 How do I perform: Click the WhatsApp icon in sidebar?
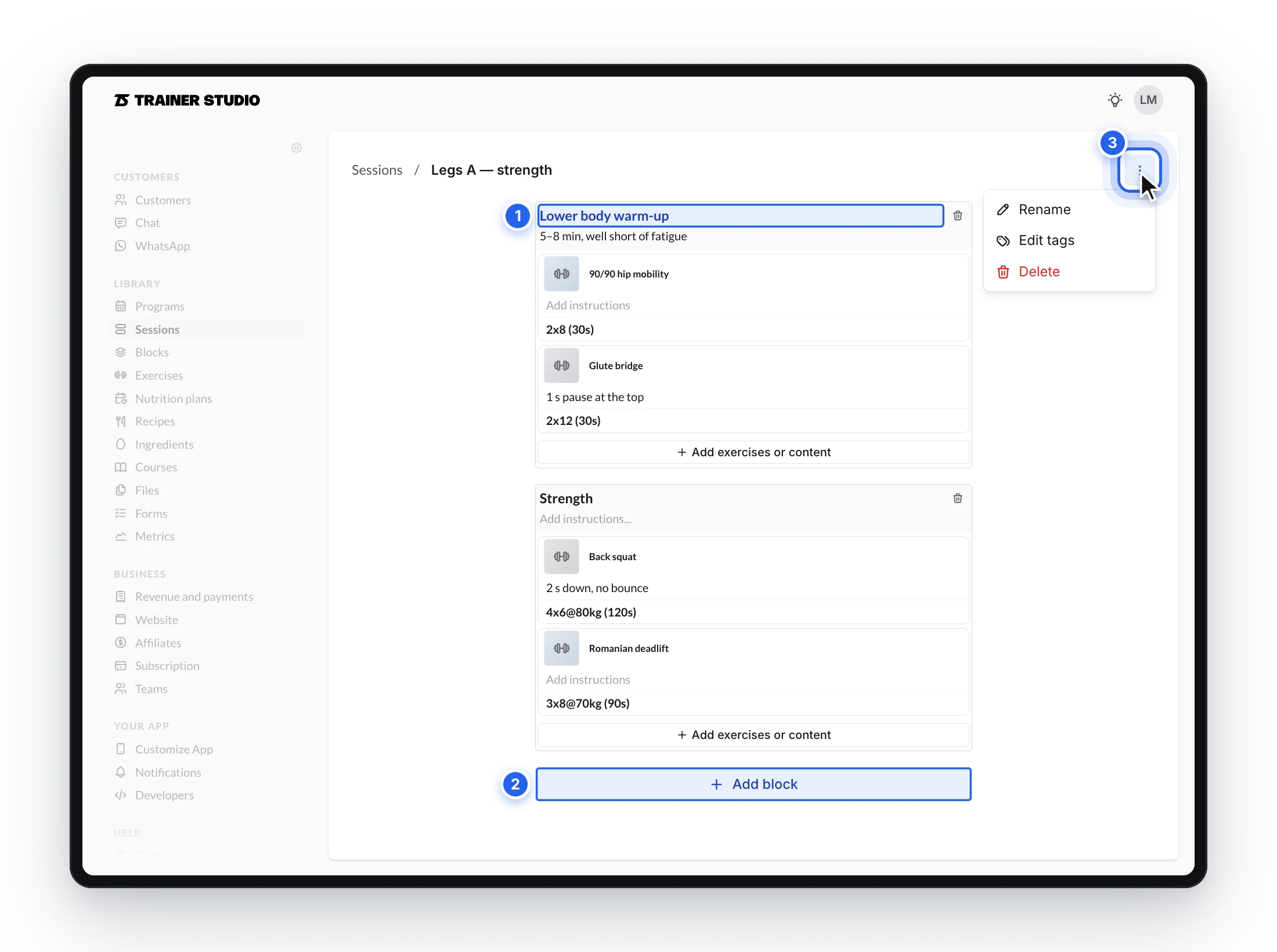[x=121, y=246]
